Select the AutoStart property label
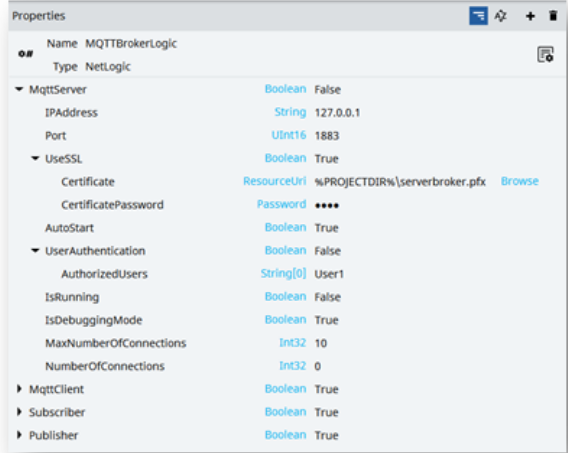Screen dimensions: 568x453 (69, 228)
